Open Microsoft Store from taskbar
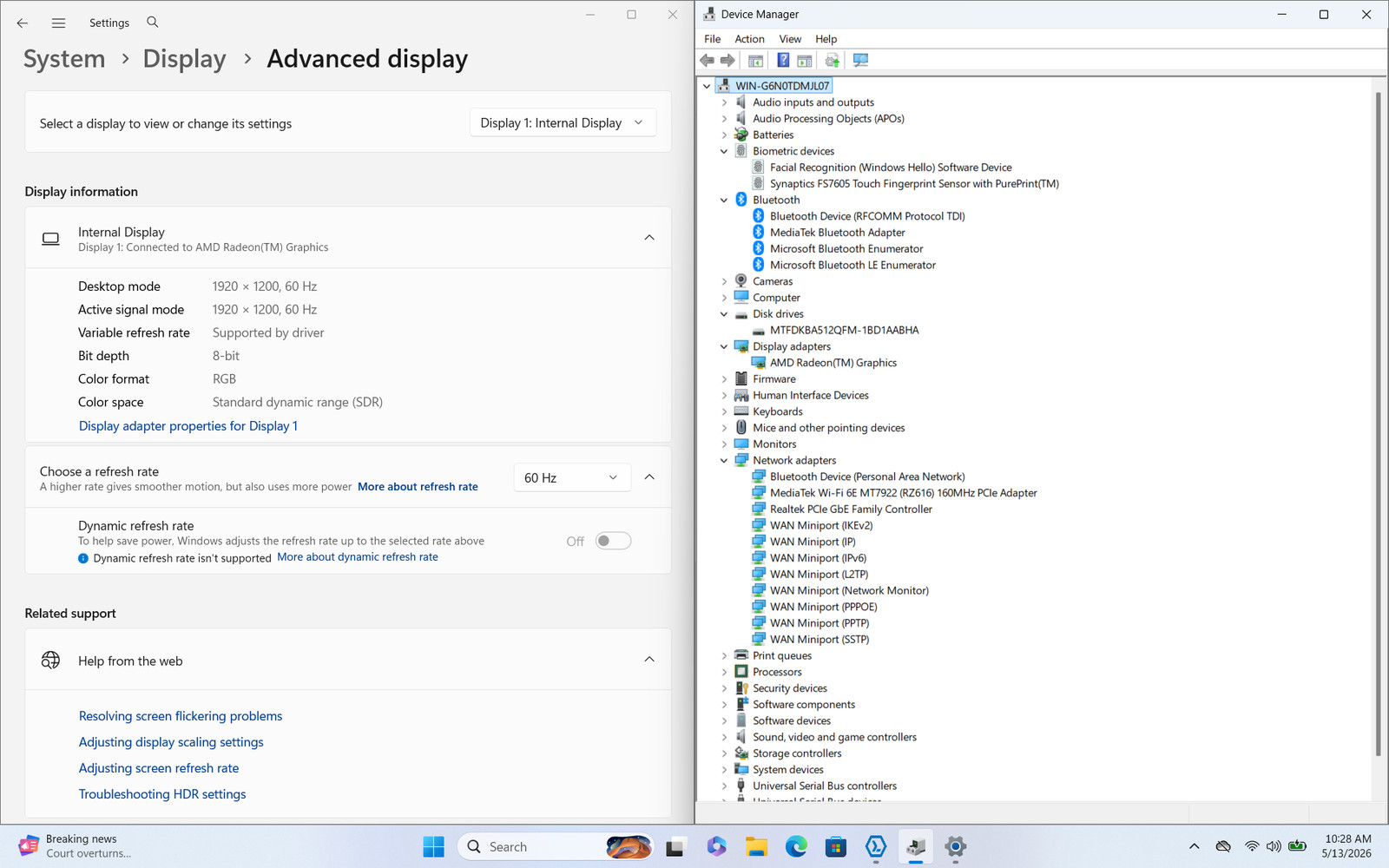Image resolution: width=1389 pixels, height=868 pixels. (x=836, y=846)
